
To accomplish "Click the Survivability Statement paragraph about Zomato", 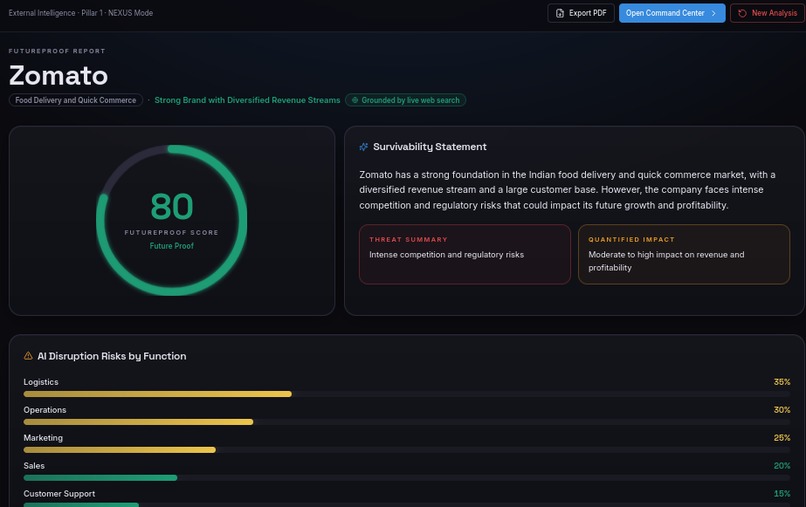I will point(567,190).
